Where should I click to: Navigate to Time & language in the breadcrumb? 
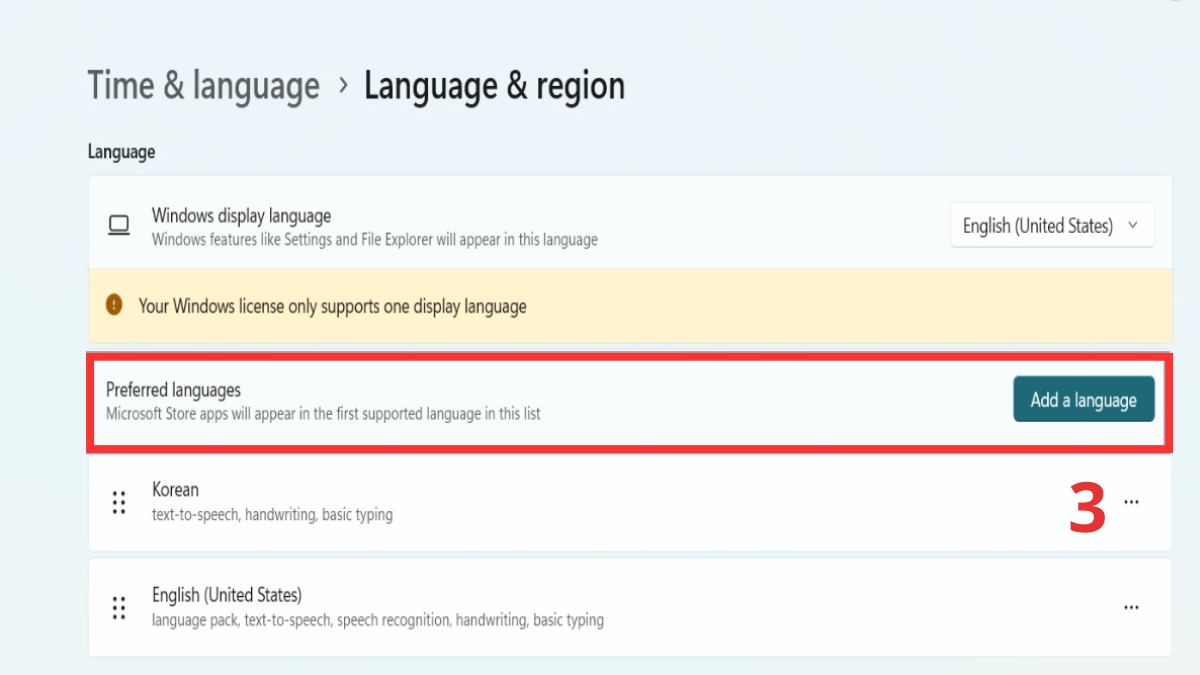point(203,86)
